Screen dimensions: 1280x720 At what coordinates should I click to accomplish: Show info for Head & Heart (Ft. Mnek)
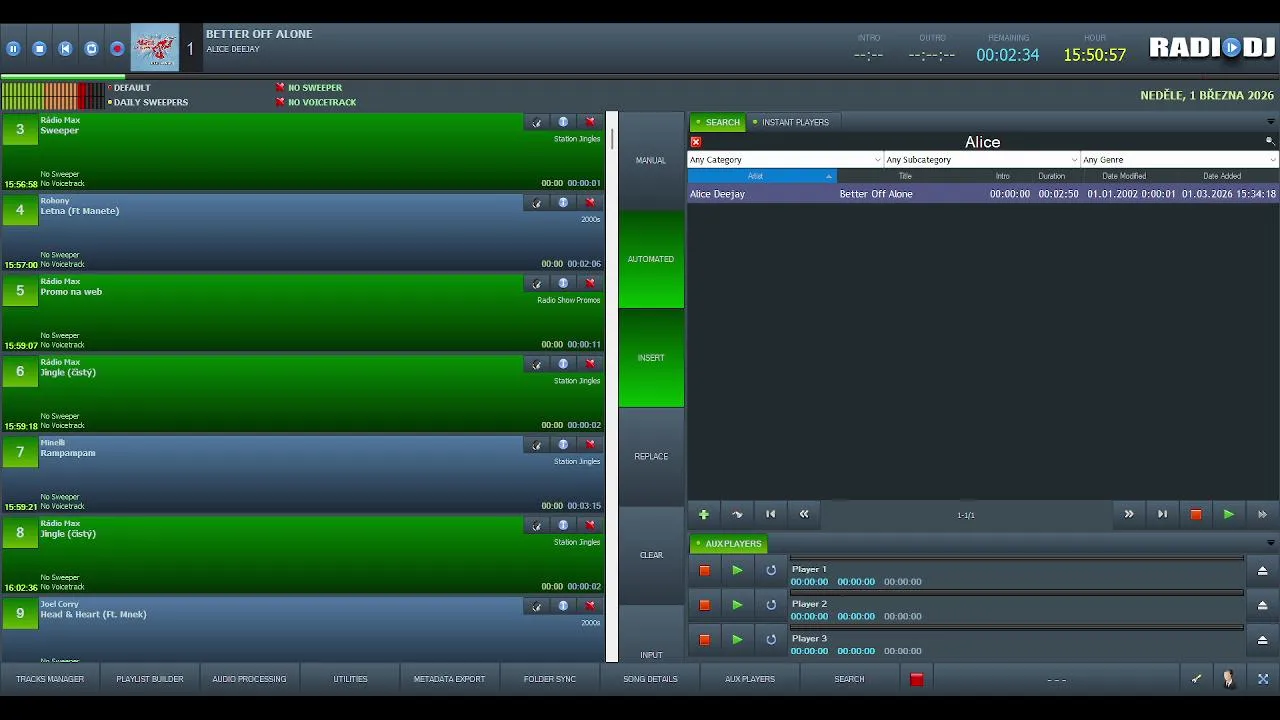[563, 606]
